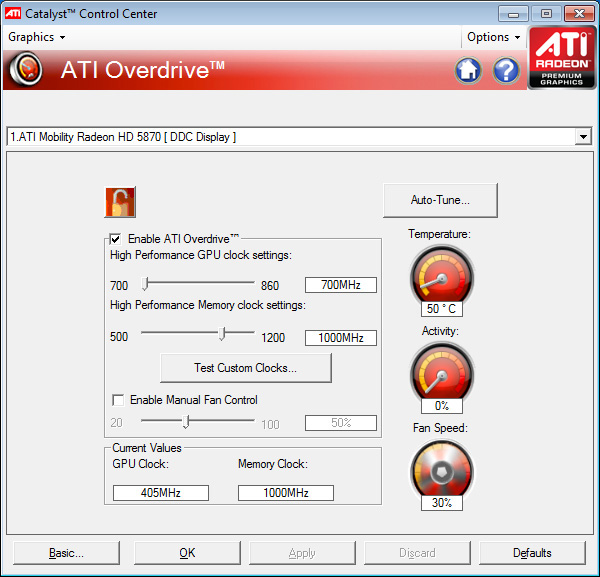Check Enable Manual Fan Control

118,400
